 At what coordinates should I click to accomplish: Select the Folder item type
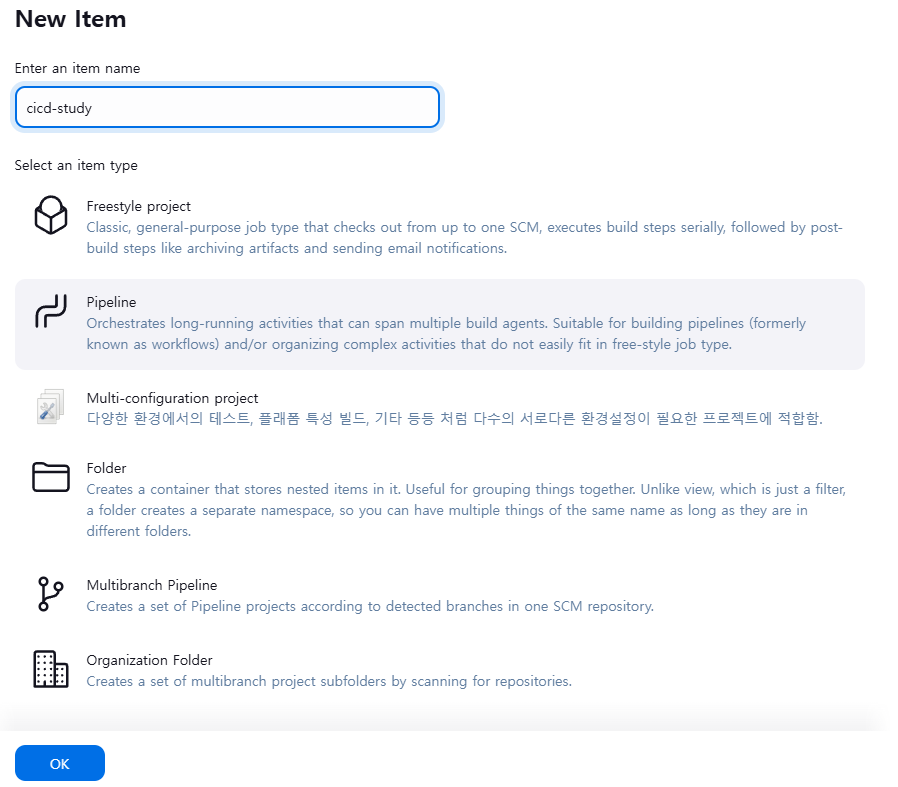107,468
